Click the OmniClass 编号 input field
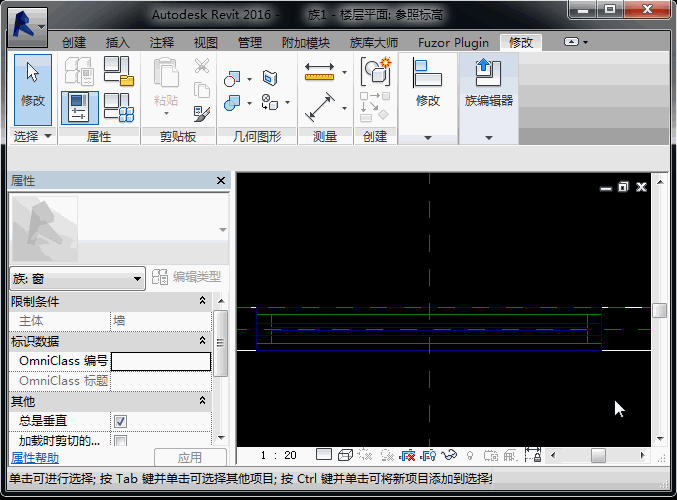The width and height of the screenshot is (677, 500). click(161, 361)
